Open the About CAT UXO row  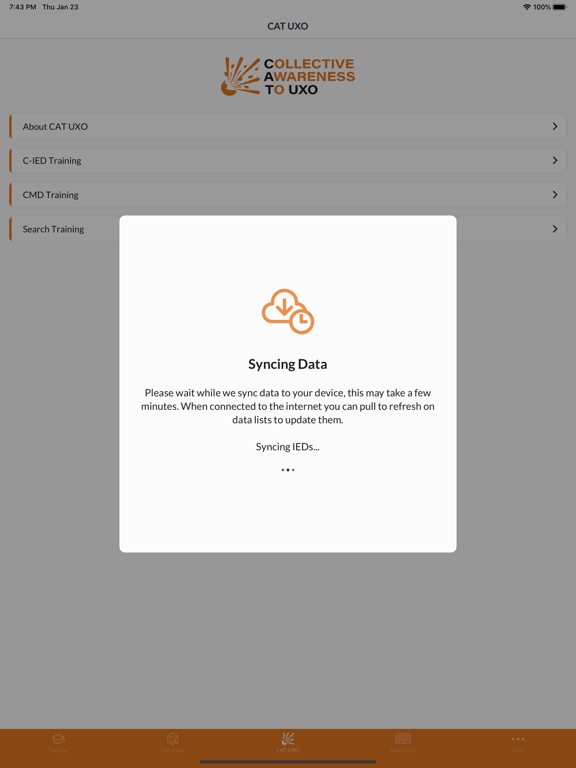(x=288, y=126)
